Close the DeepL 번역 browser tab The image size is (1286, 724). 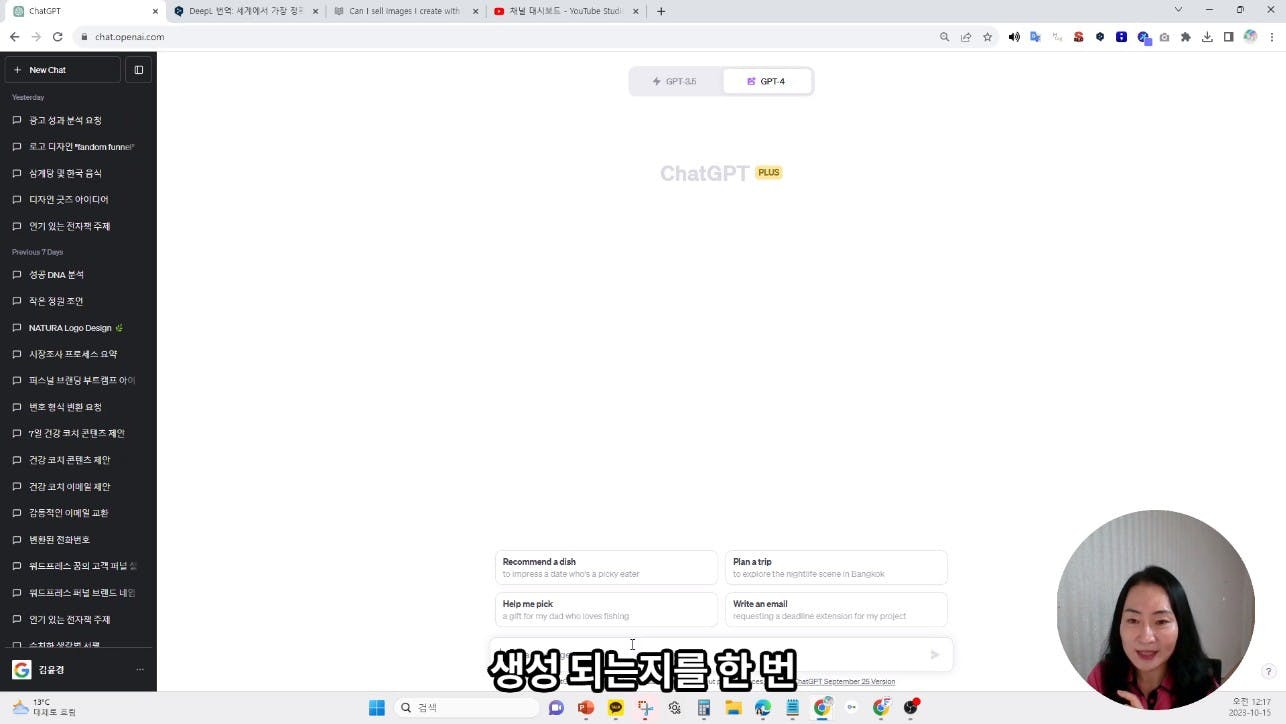click(316, 11)
